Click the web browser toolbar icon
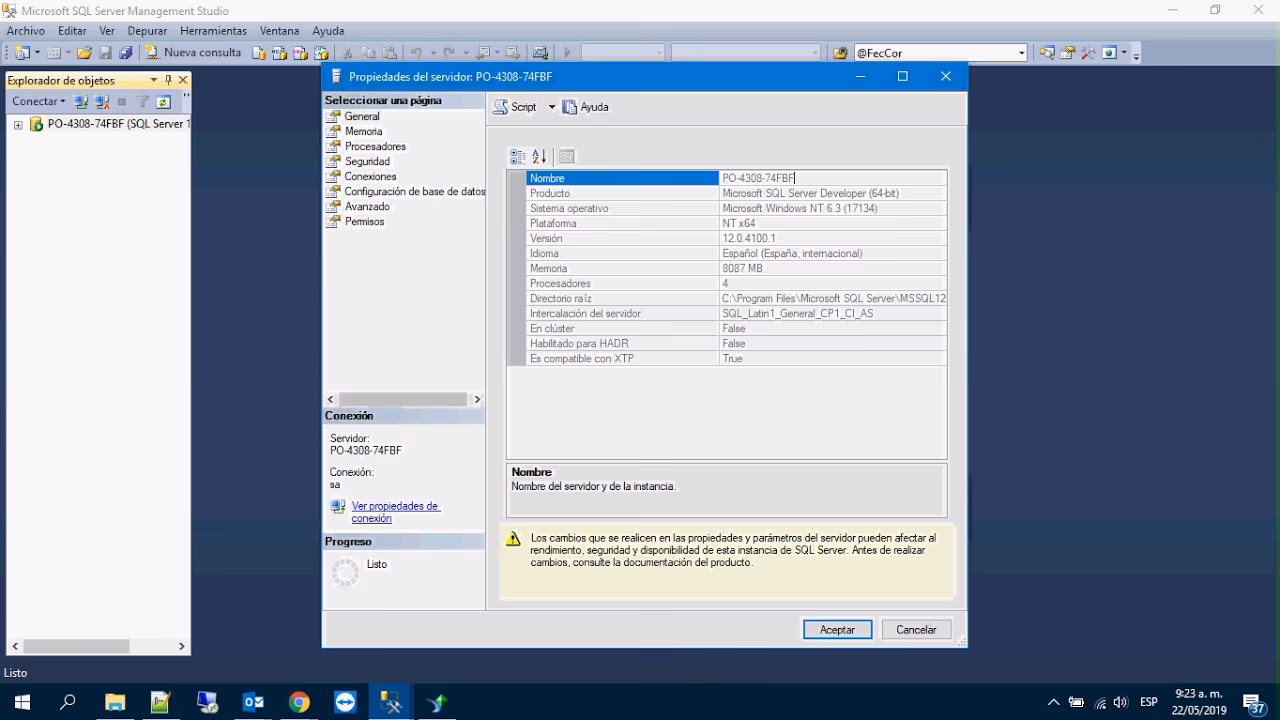The height and width of the screenshot is (720, 1280). click(1109, 53)
